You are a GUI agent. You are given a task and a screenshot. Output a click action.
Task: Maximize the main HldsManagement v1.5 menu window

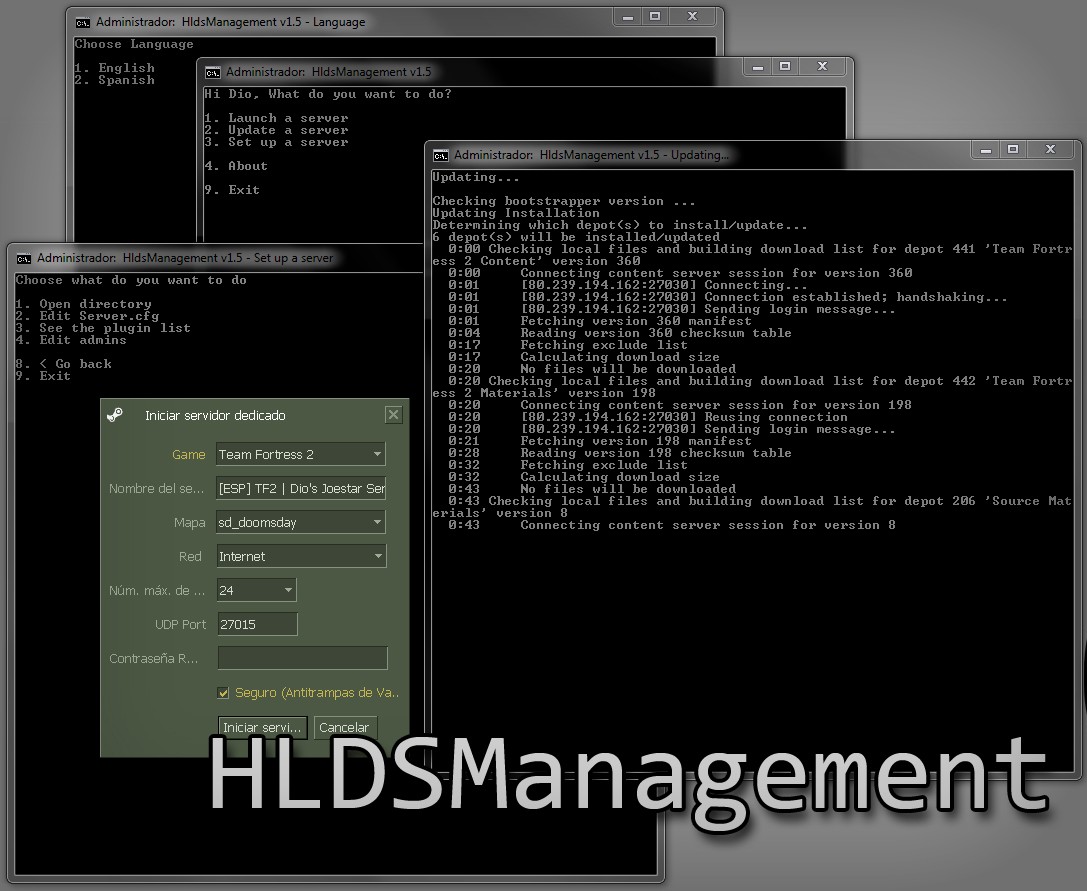[785, 66]
